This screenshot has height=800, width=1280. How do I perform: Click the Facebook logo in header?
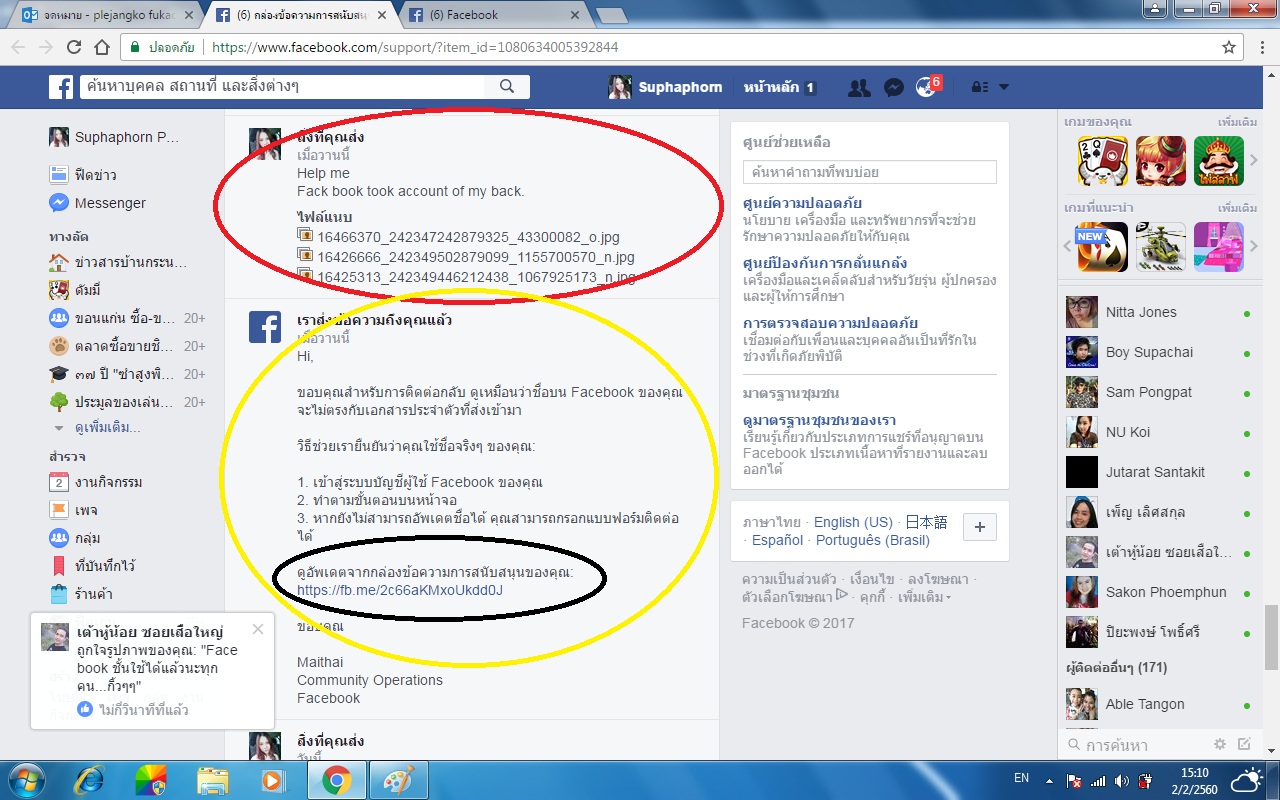pos(61,87)
